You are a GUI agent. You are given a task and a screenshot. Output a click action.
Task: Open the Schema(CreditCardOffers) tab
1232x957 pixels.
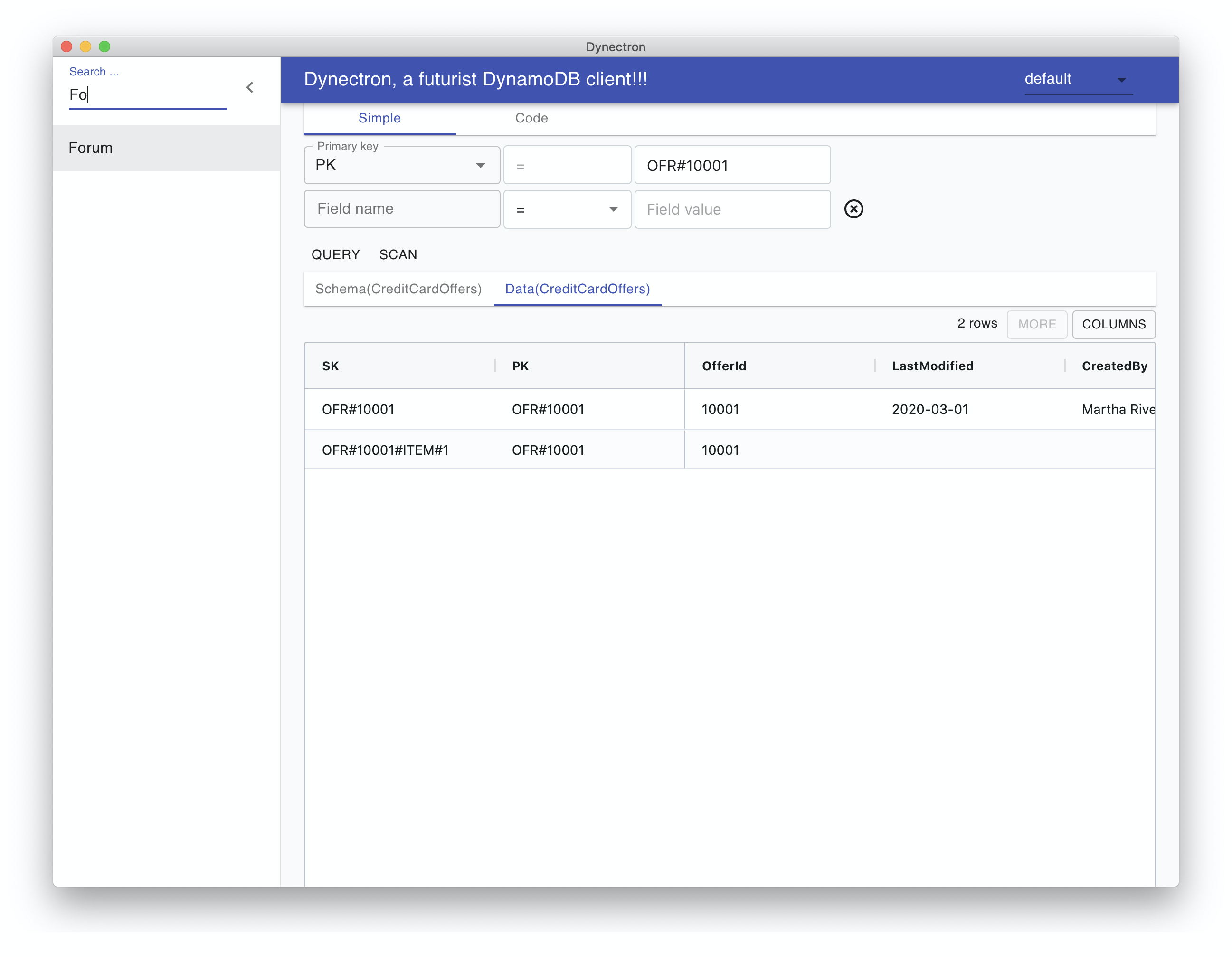[398, 289]
